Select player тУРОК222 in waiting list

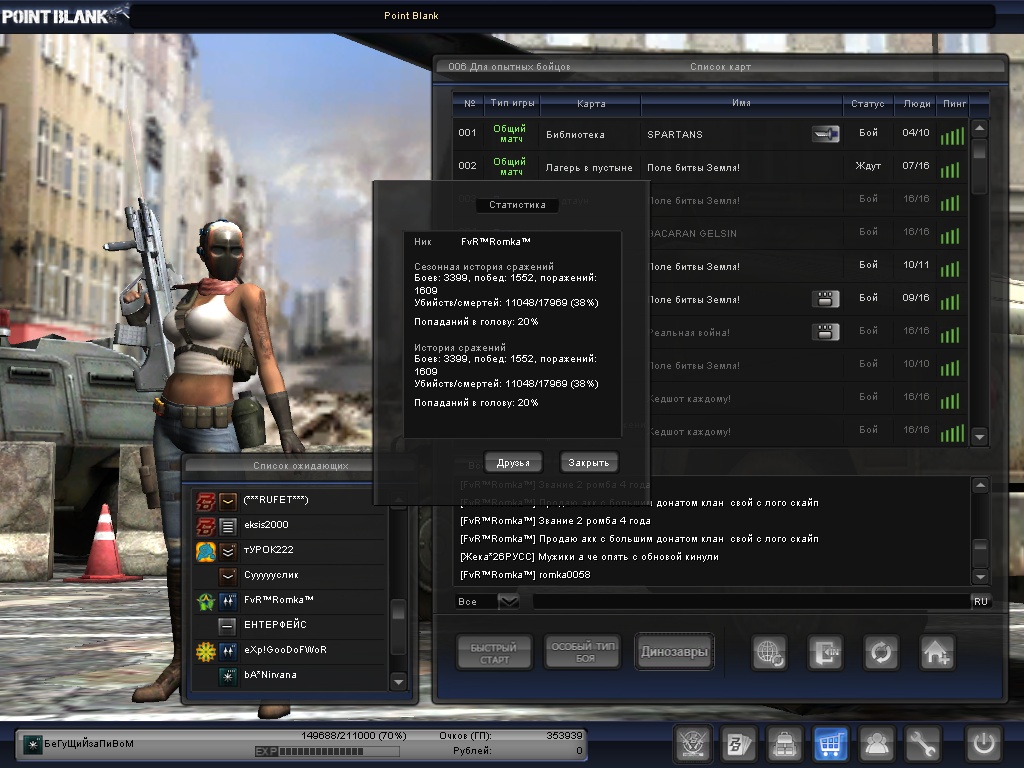click(291, 550)
